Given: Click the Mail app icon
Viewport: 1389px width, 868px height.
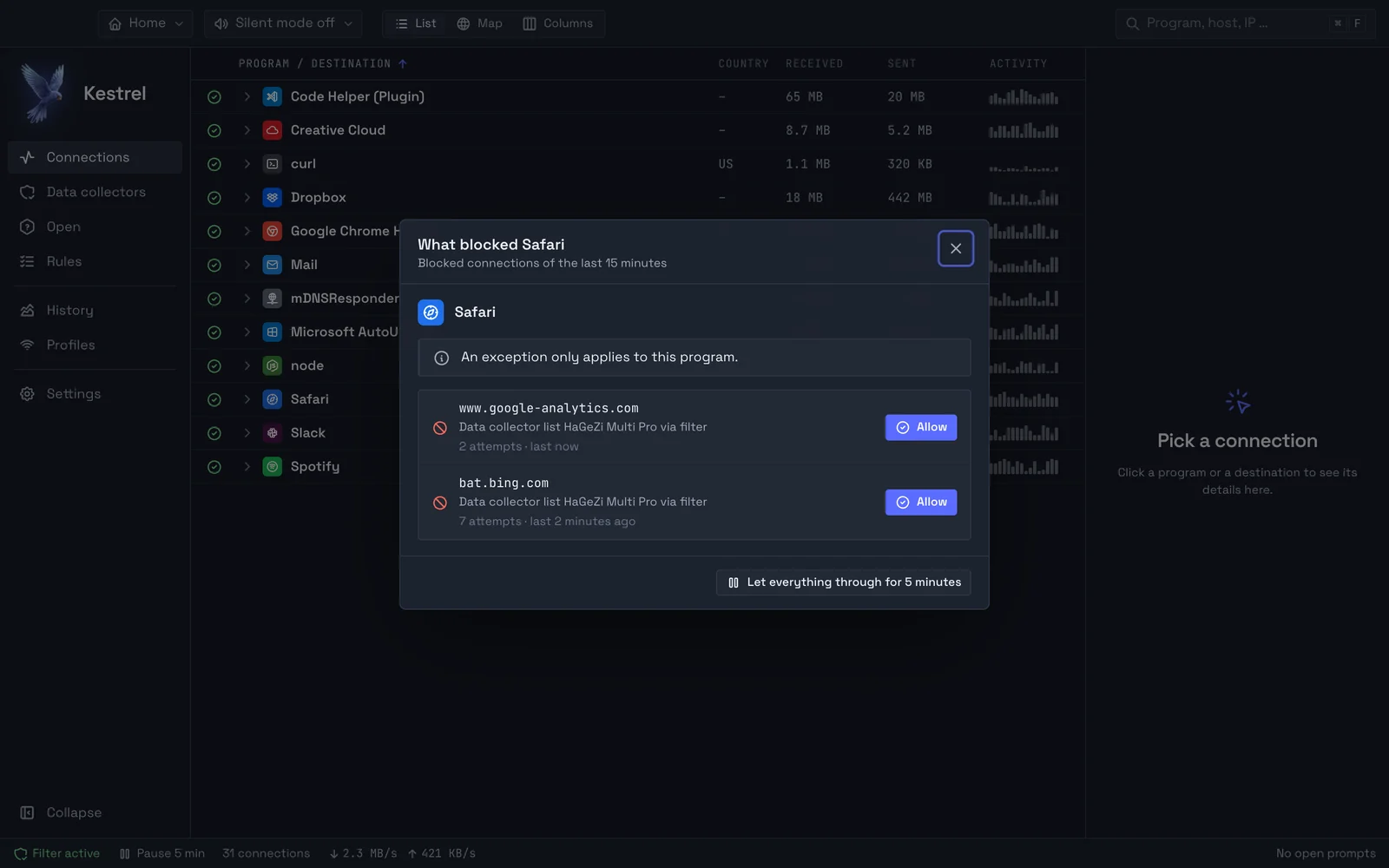Looking at the screenshot, I should [x=273, y=265].
